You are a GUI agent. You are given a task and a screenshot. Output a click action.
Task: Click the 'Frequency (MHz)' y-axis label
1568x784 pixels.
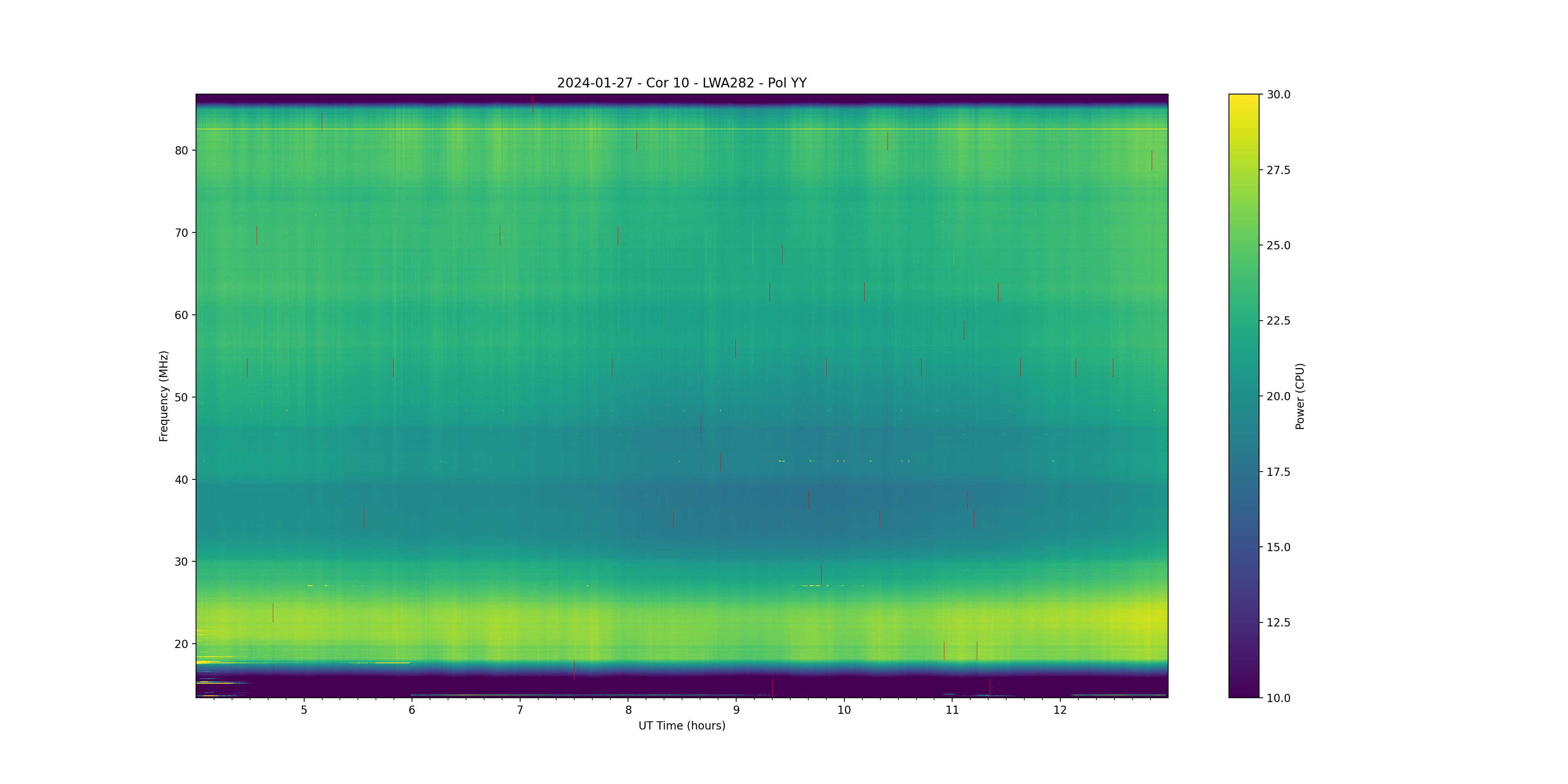(x=163, y=396)
